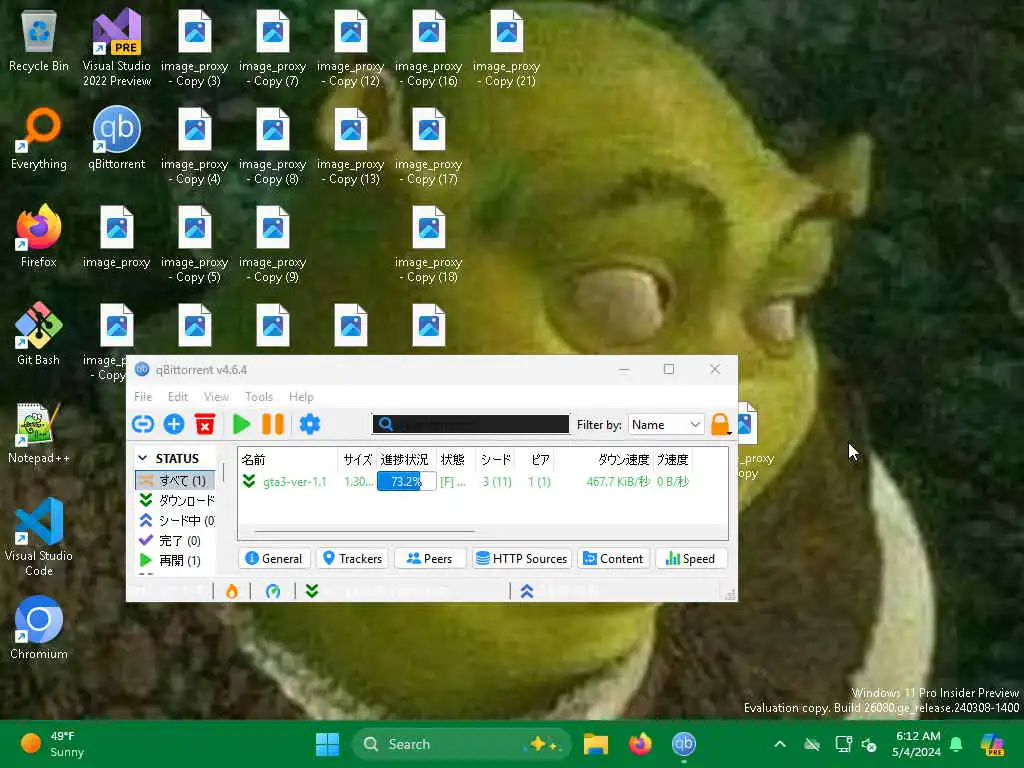Click the search magnifier in filter box
This screenshot has width=1024, height=768.
(x=386, y=424)
